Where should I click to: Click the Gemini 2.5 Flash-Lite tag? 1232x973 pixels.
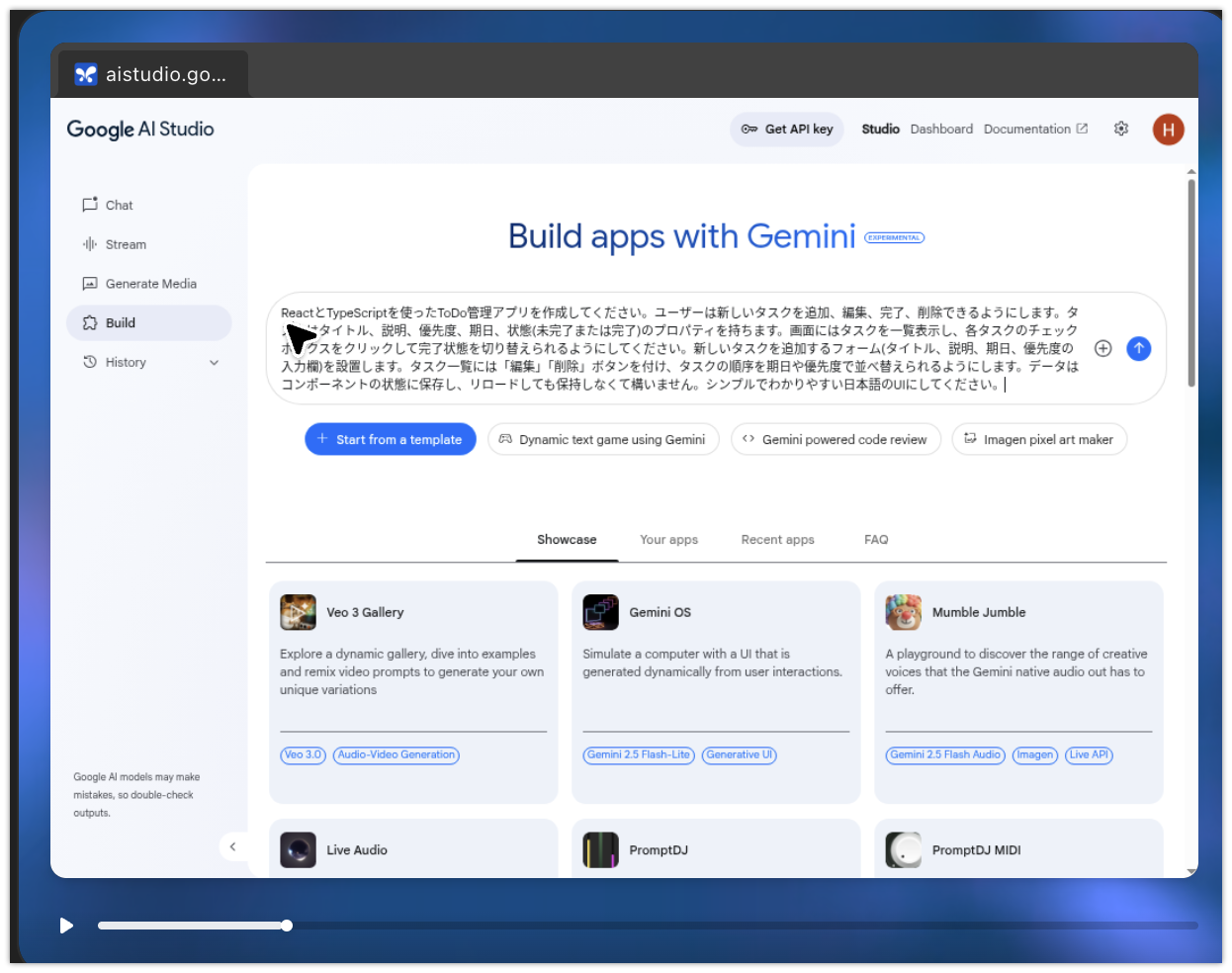click(639, 755)
